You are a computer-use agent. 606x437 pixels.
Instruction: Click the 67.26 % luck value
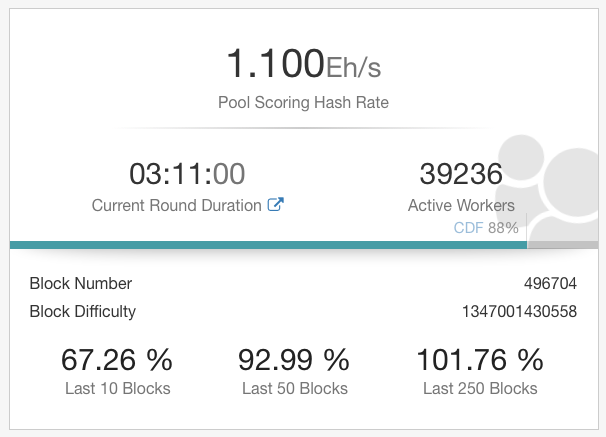click(116, 359)
